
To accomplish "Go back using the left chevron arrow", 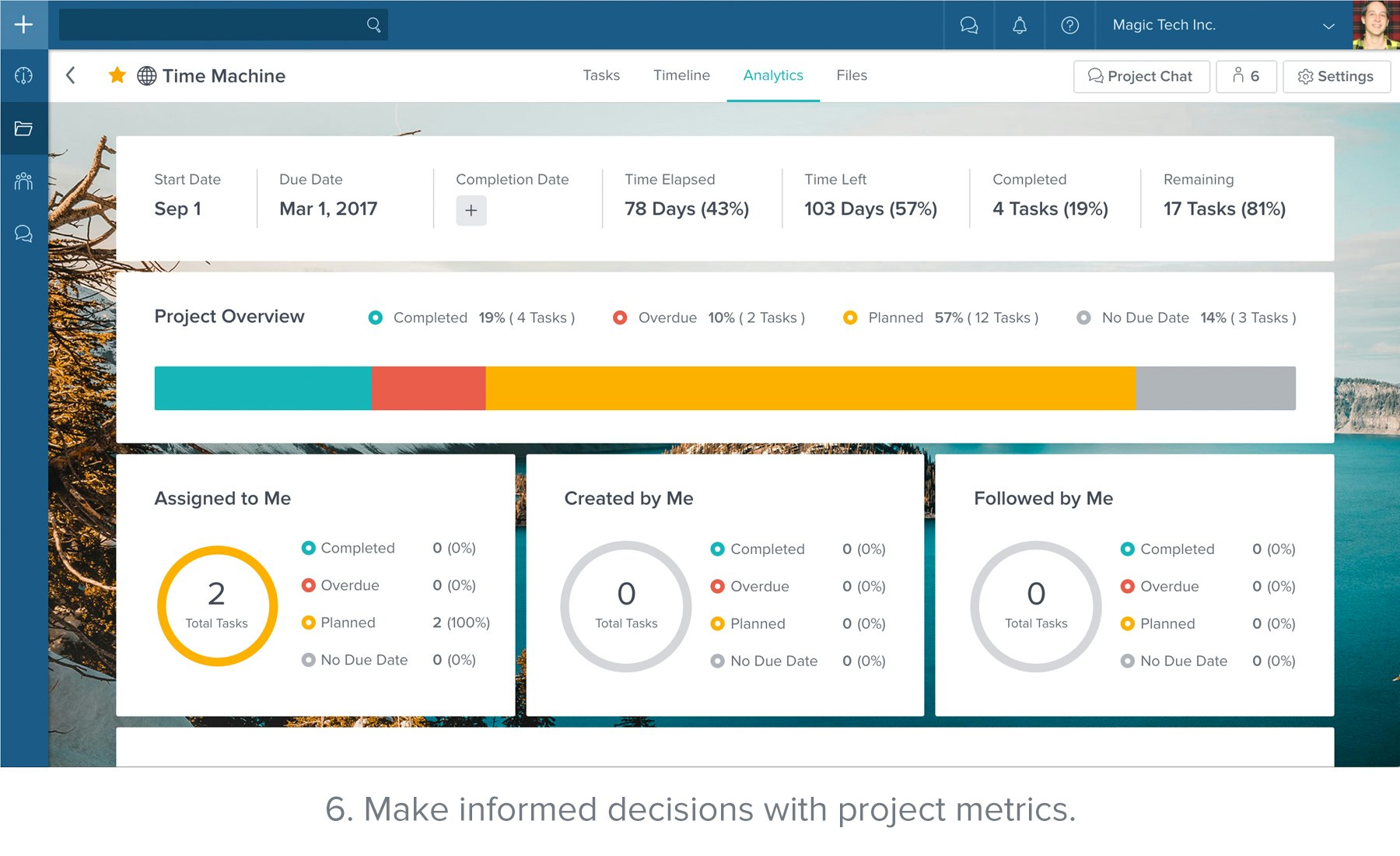I will (71, 75).
